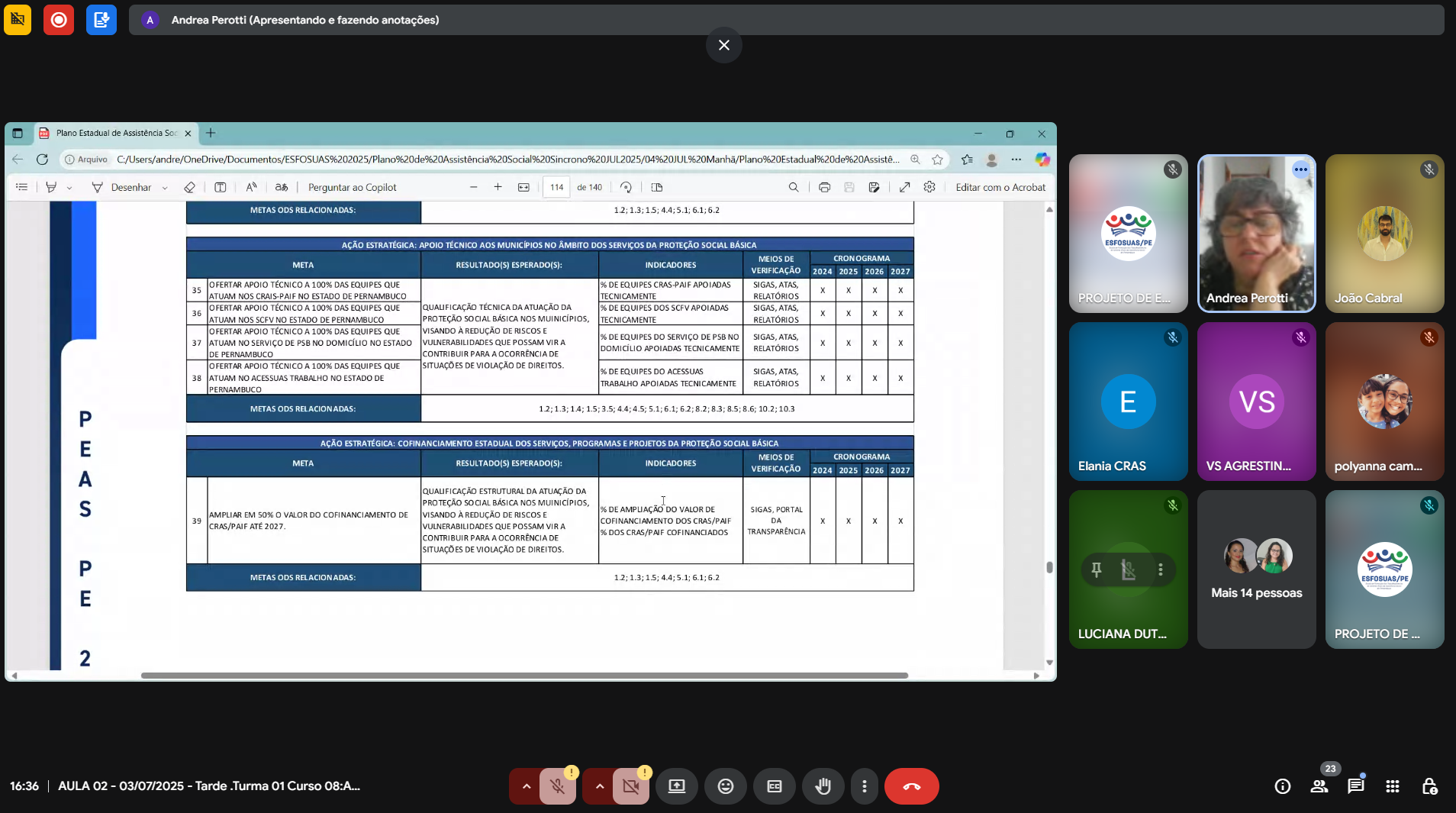
Task: Open meeting details info icon
Action: [1282, 786]
